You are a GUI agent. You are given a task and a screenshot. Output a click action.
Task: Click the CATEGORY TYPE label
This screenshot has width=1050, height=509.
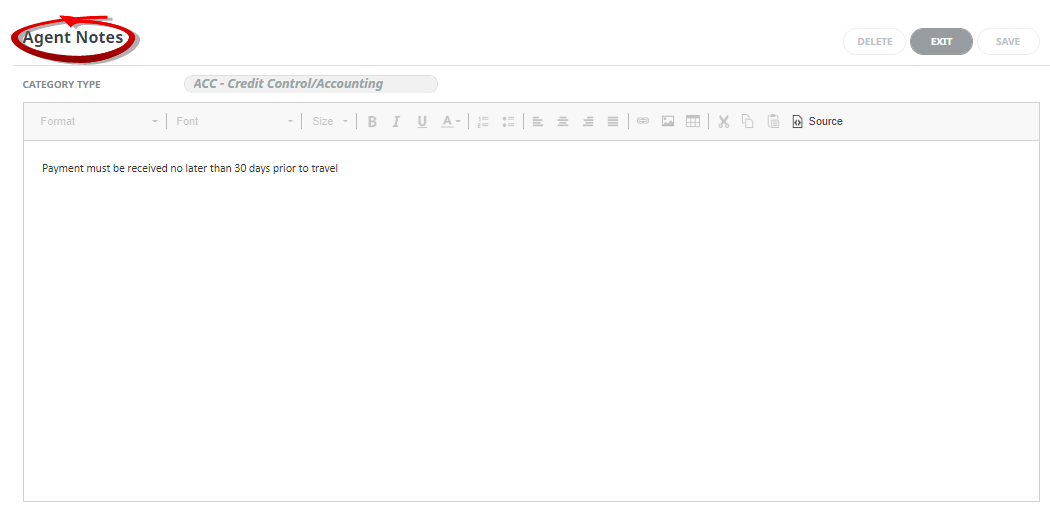coord(62,85)
